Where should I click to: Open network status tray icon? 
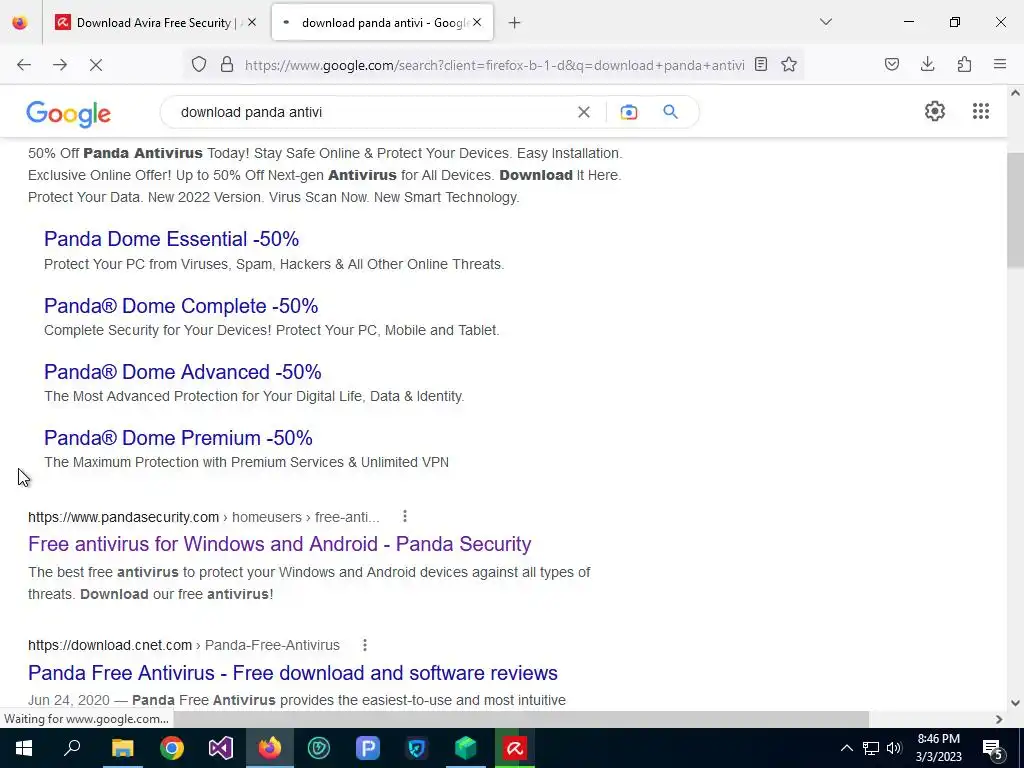pyautogui.click(x=871, y=748)
